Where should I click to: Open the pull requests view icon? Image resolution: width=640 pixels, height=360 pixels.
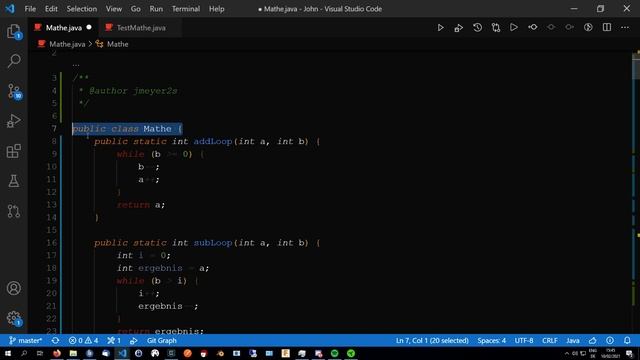tap(14, 211)
